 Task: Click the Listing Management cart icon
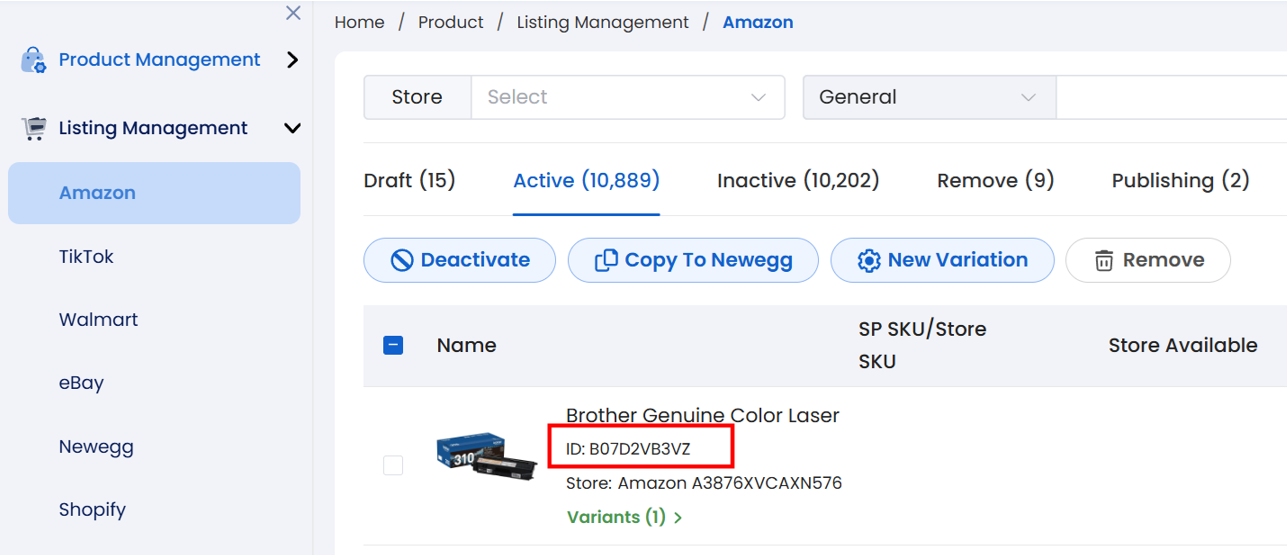click(x=33, y=128)
